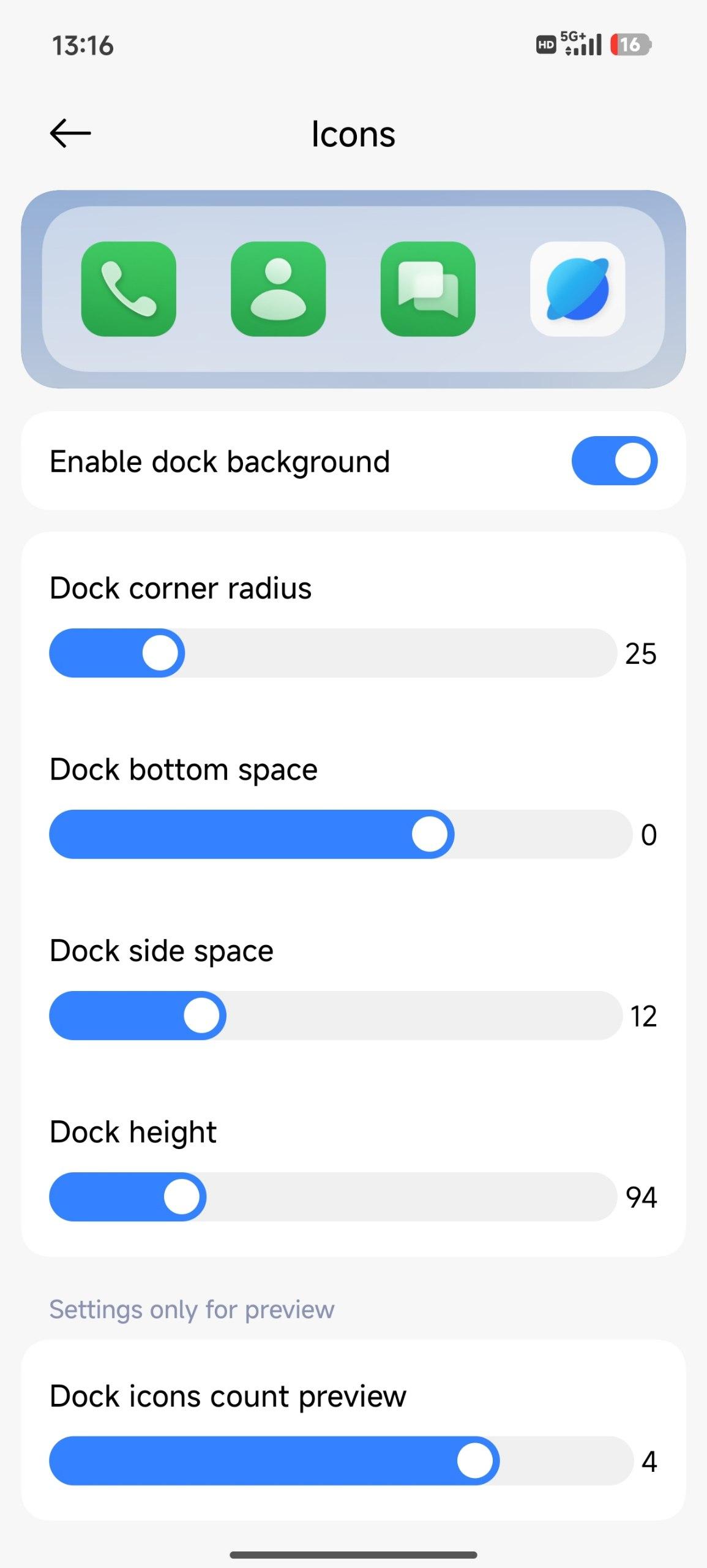This screenshot has height=1568, width=707.
Task: Tap the Contacts app icon in dock
Action: click(279, 289)
